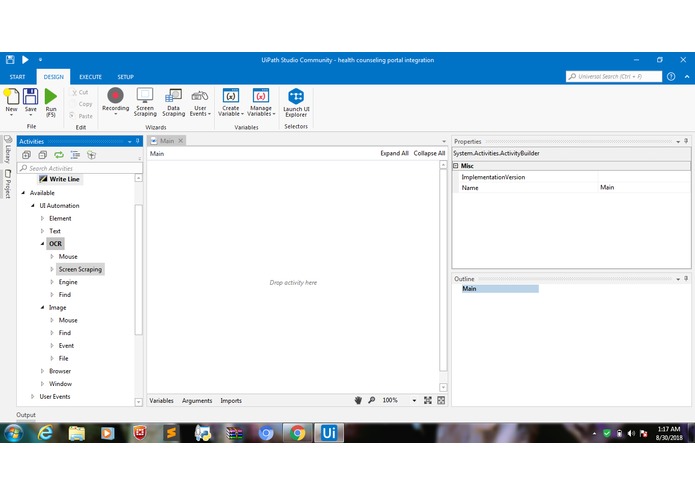The image size is (695, 494).
Task: Start the Recording wizard
Action: (x=115, y=96)
